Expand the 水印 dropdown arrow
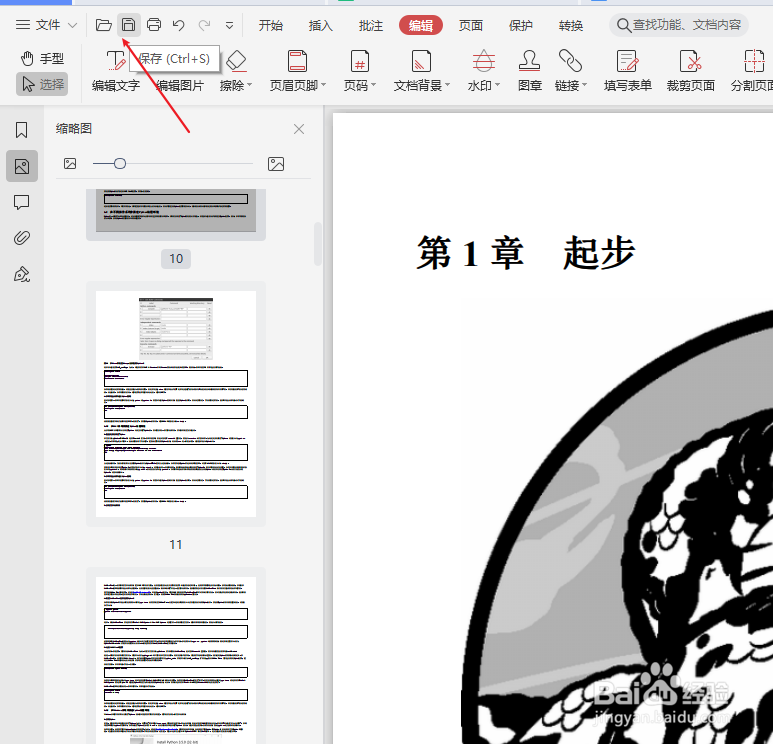This screenshot has width=773, height=744. 497,85
